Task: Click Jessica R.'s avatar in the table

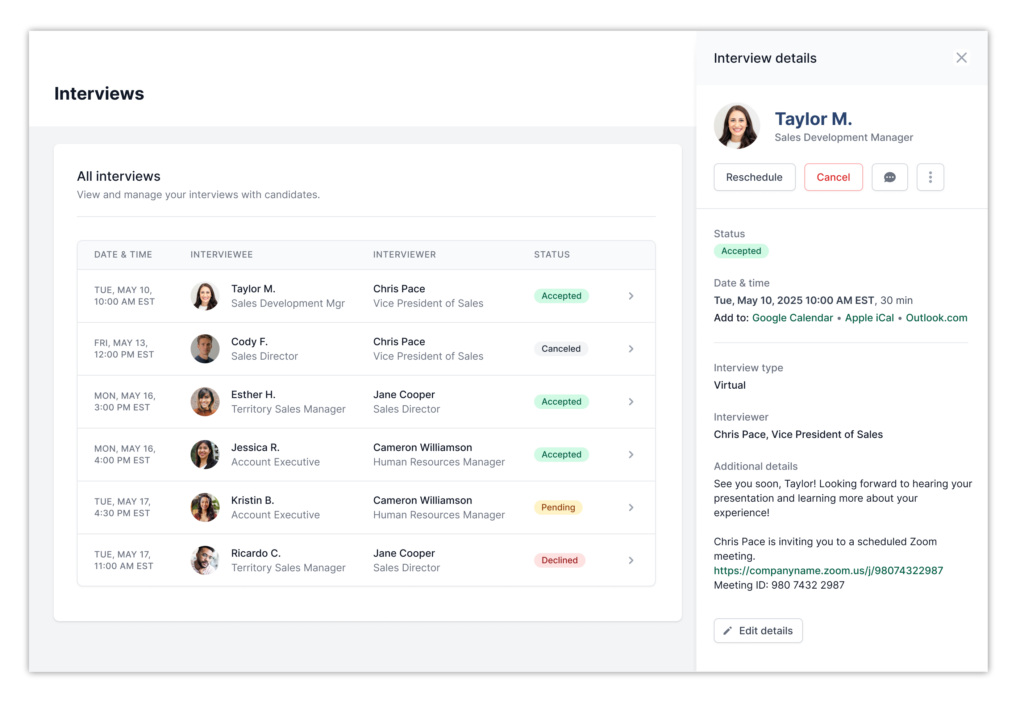Action: [x=205, y=454]
